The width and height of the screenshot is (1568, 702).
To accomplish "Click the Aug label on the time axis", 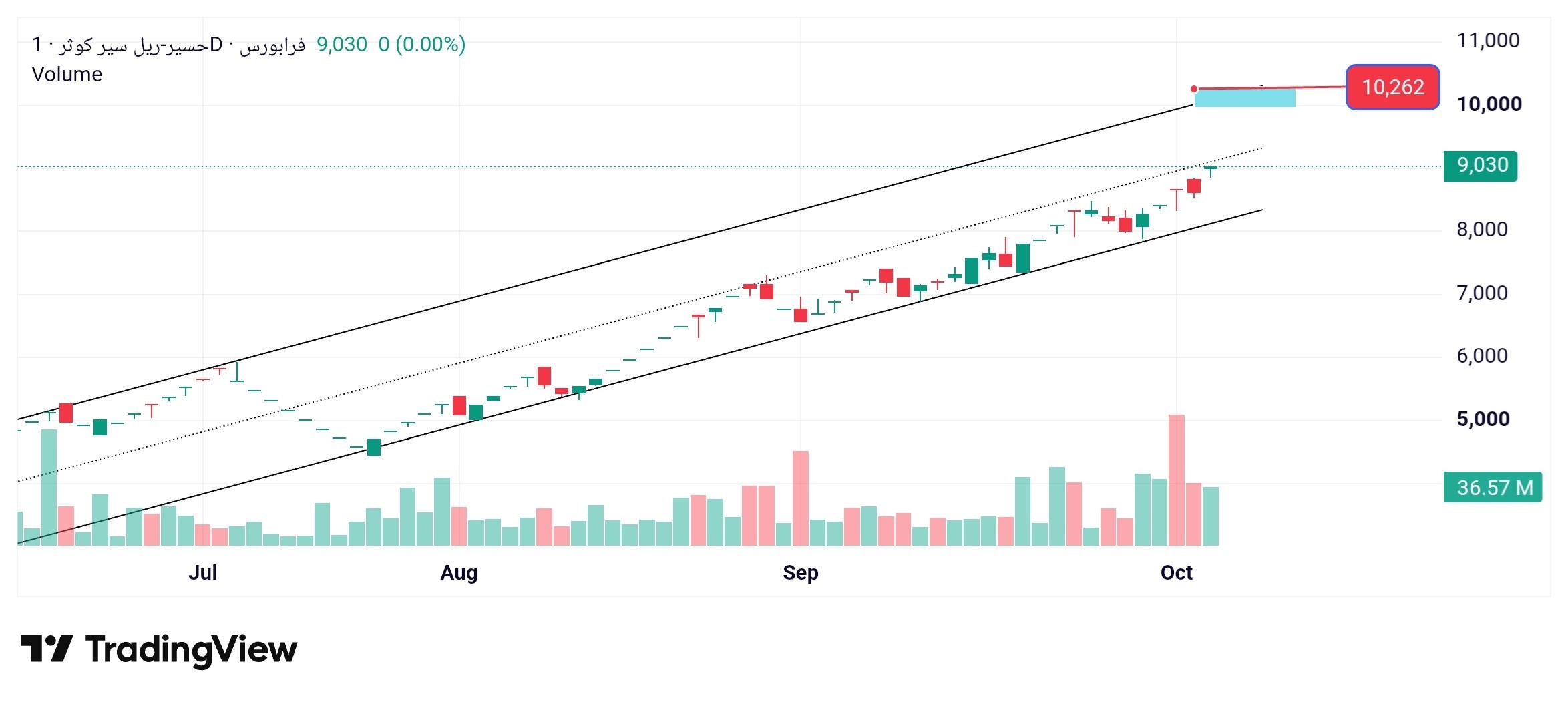I will tap(459, 572).
